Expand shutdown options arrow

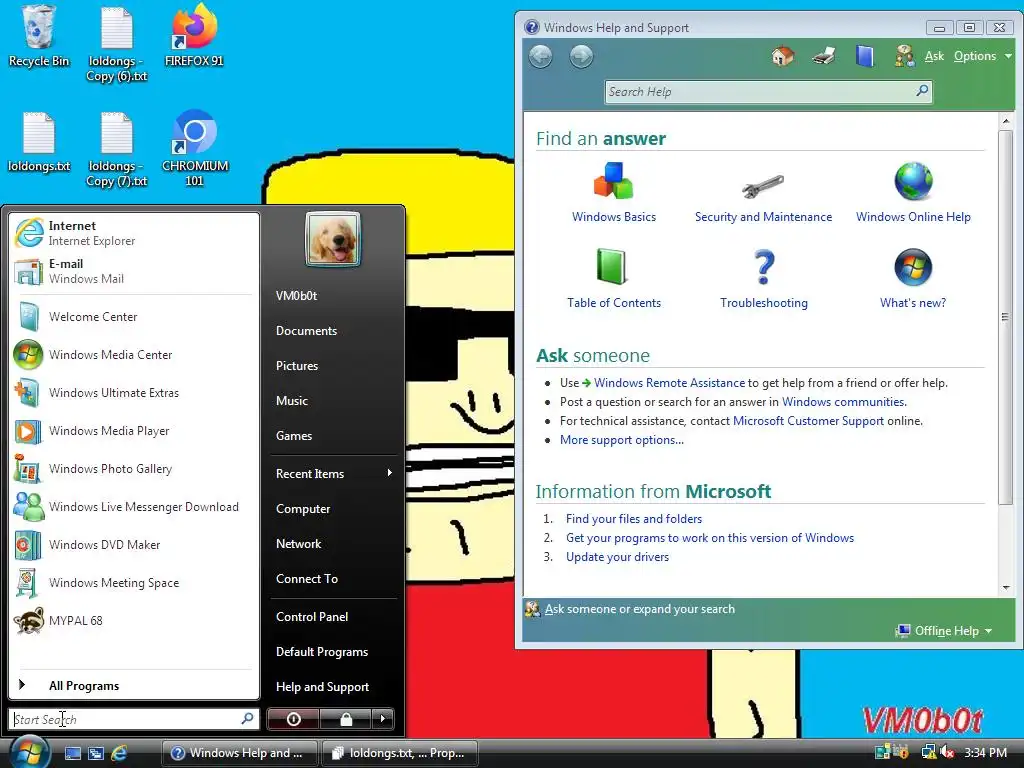pos(383,719)
